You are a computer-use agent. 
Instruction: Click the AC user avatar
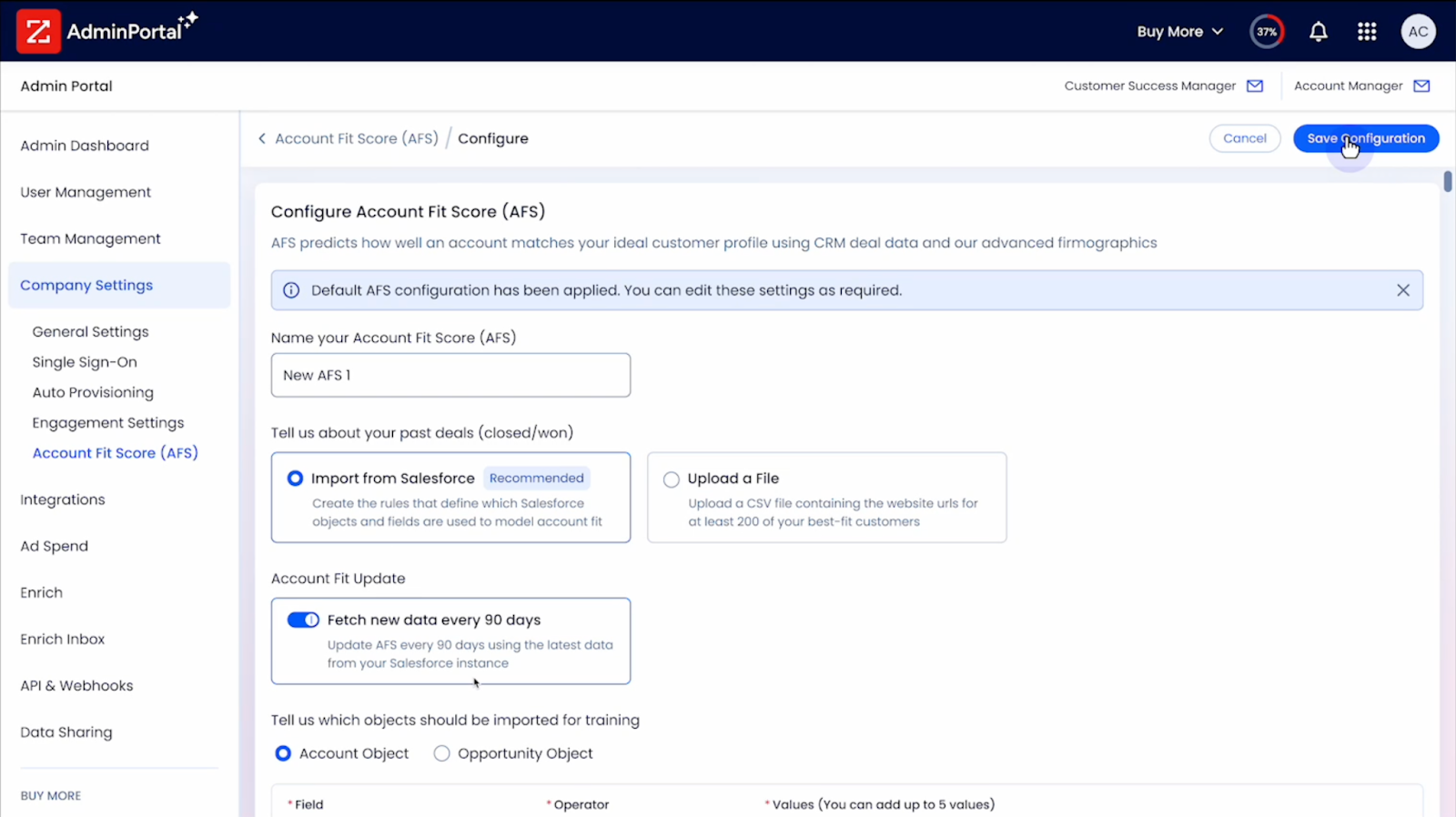(1418, 32)
